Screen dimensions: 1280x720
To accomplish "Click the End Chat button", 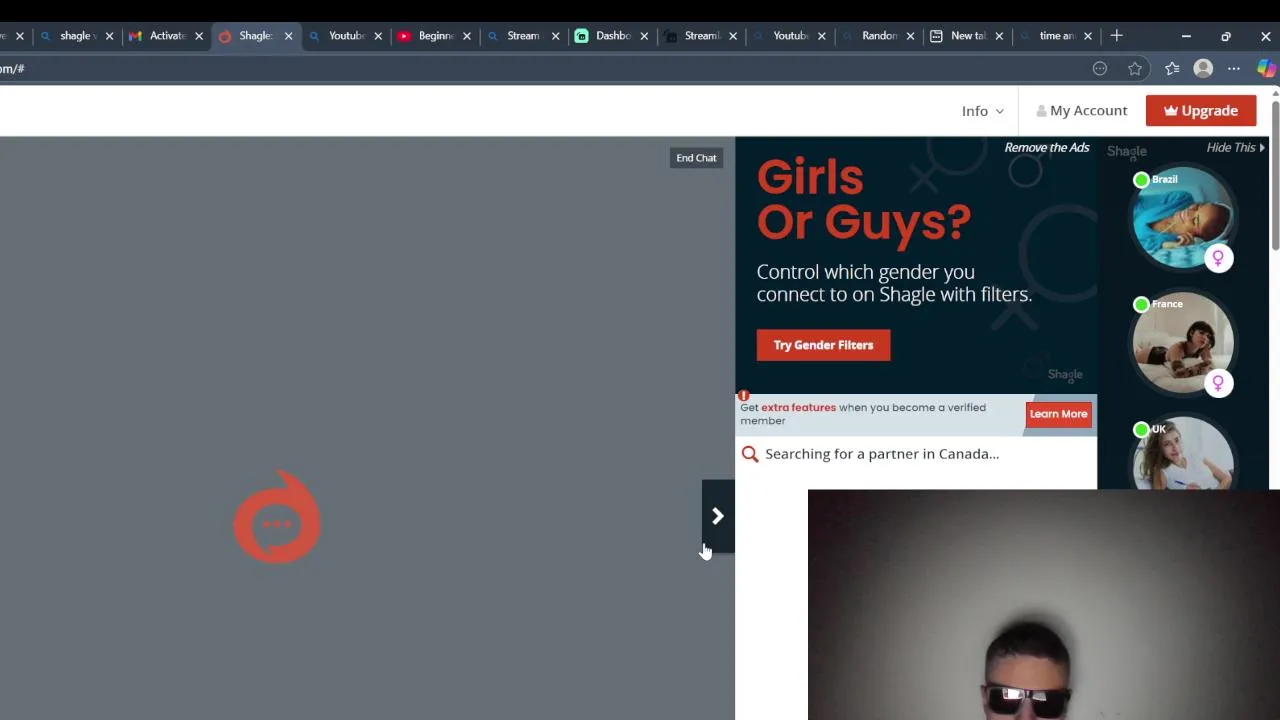I will [x=696, y=158].
